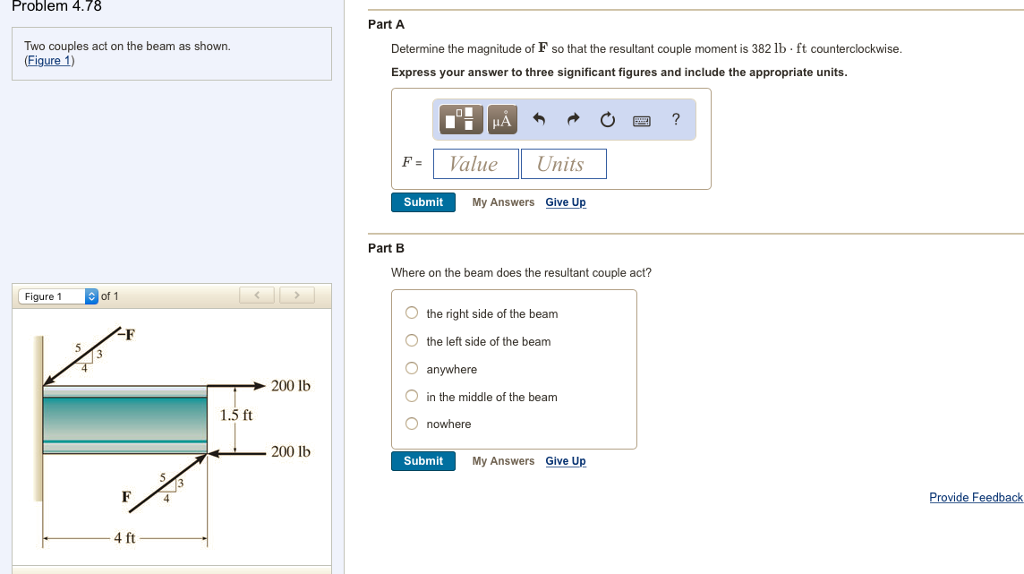Click Provide Feedback link
The height and width of the screenshot is (574, 1024).
[976, 498]
